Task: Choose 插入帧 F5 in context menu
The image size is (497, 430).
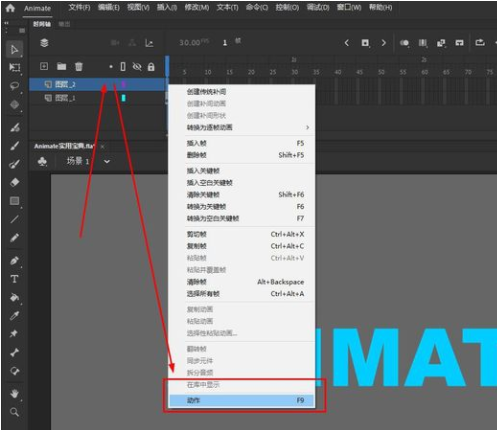Action: point(242,143)
